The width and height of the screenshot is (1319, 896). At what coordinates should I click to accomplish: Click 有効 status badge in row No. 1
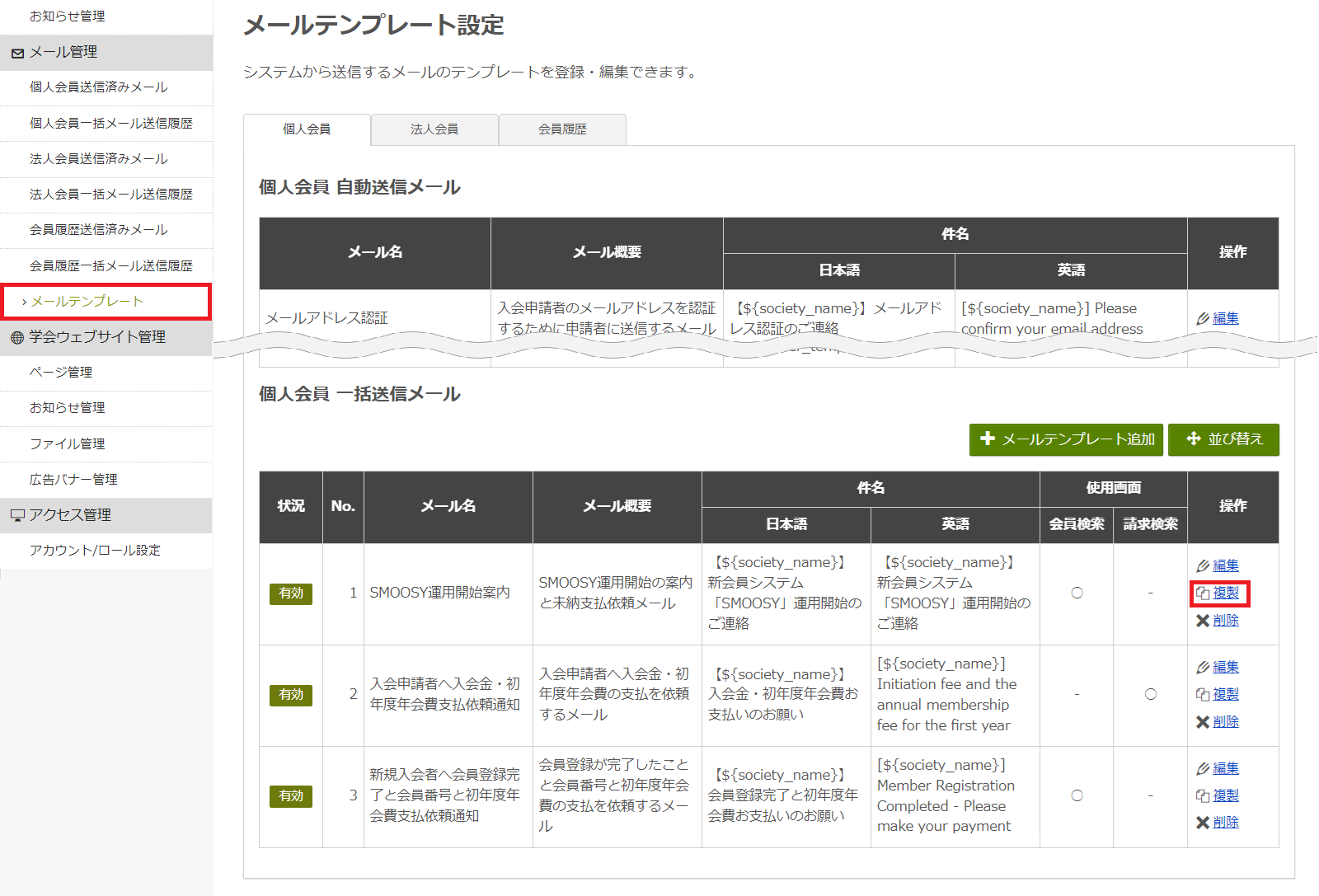[x=291, y=593]
